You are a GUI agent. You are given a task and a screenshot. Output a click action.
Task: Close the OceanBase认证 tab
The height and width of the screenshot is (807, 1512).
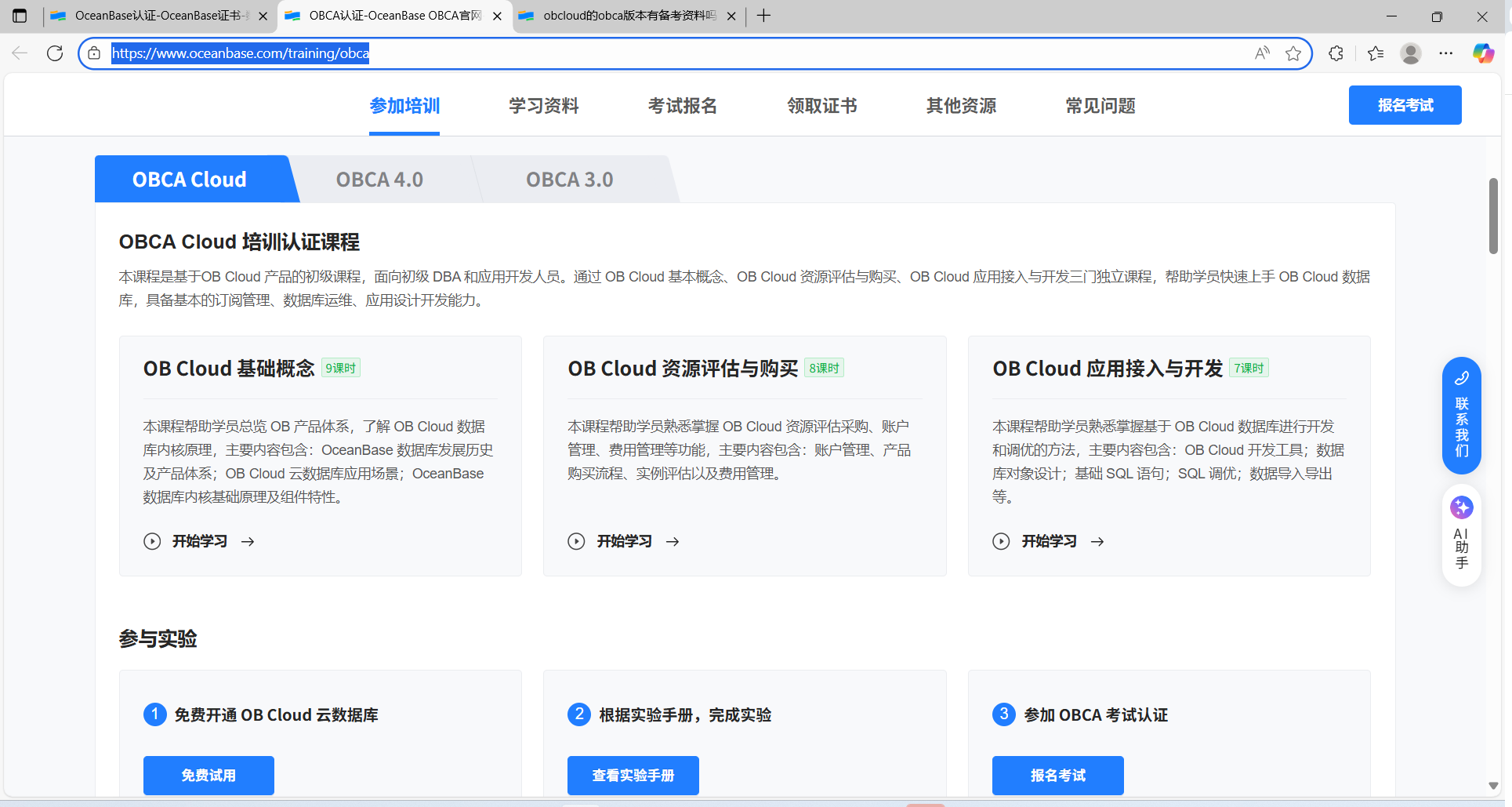(x=263, y=16)
